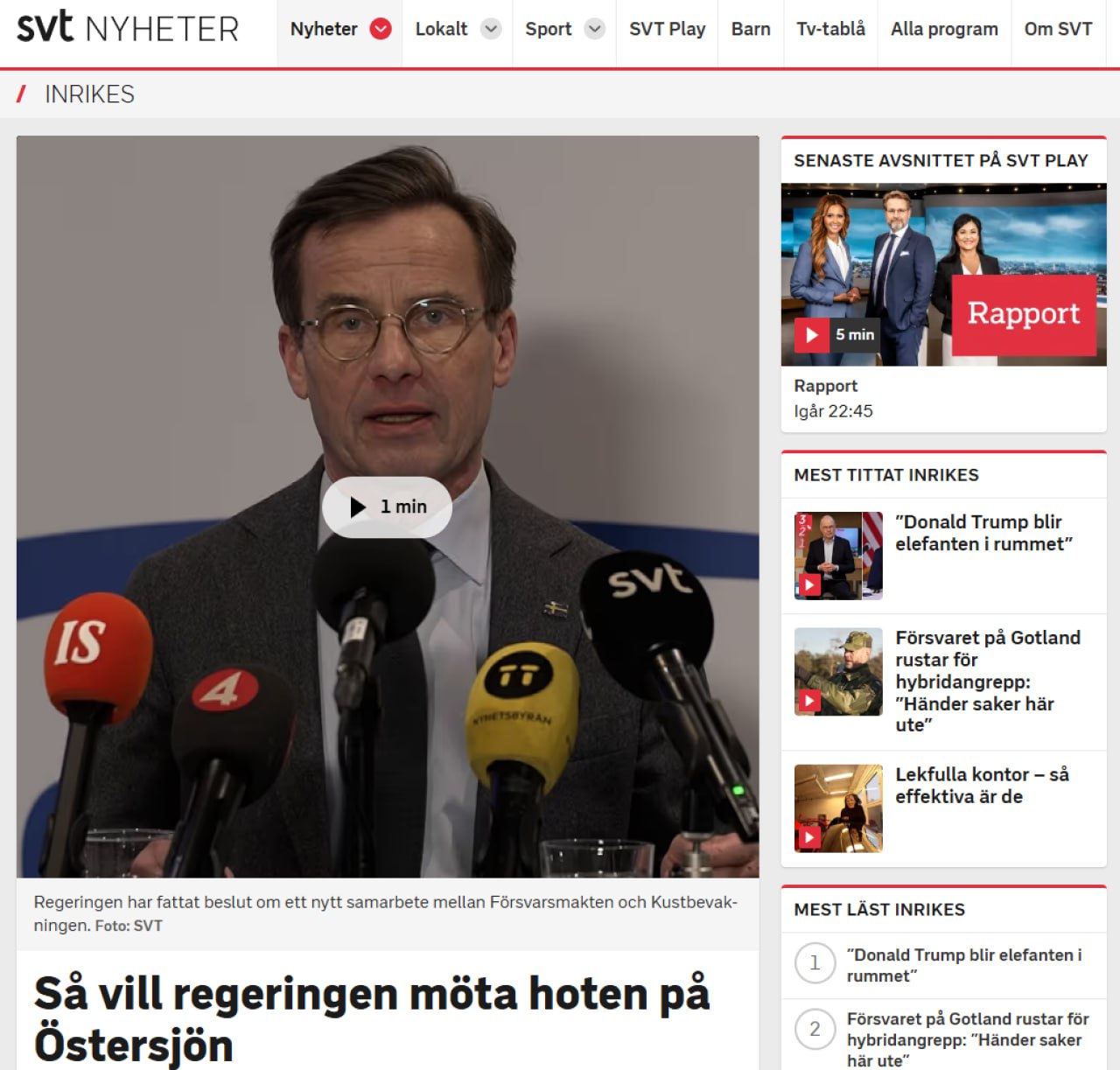Open Alla program in the navigation
Viewport: 1120px width, 1070px height.
[x=944, y=29]
